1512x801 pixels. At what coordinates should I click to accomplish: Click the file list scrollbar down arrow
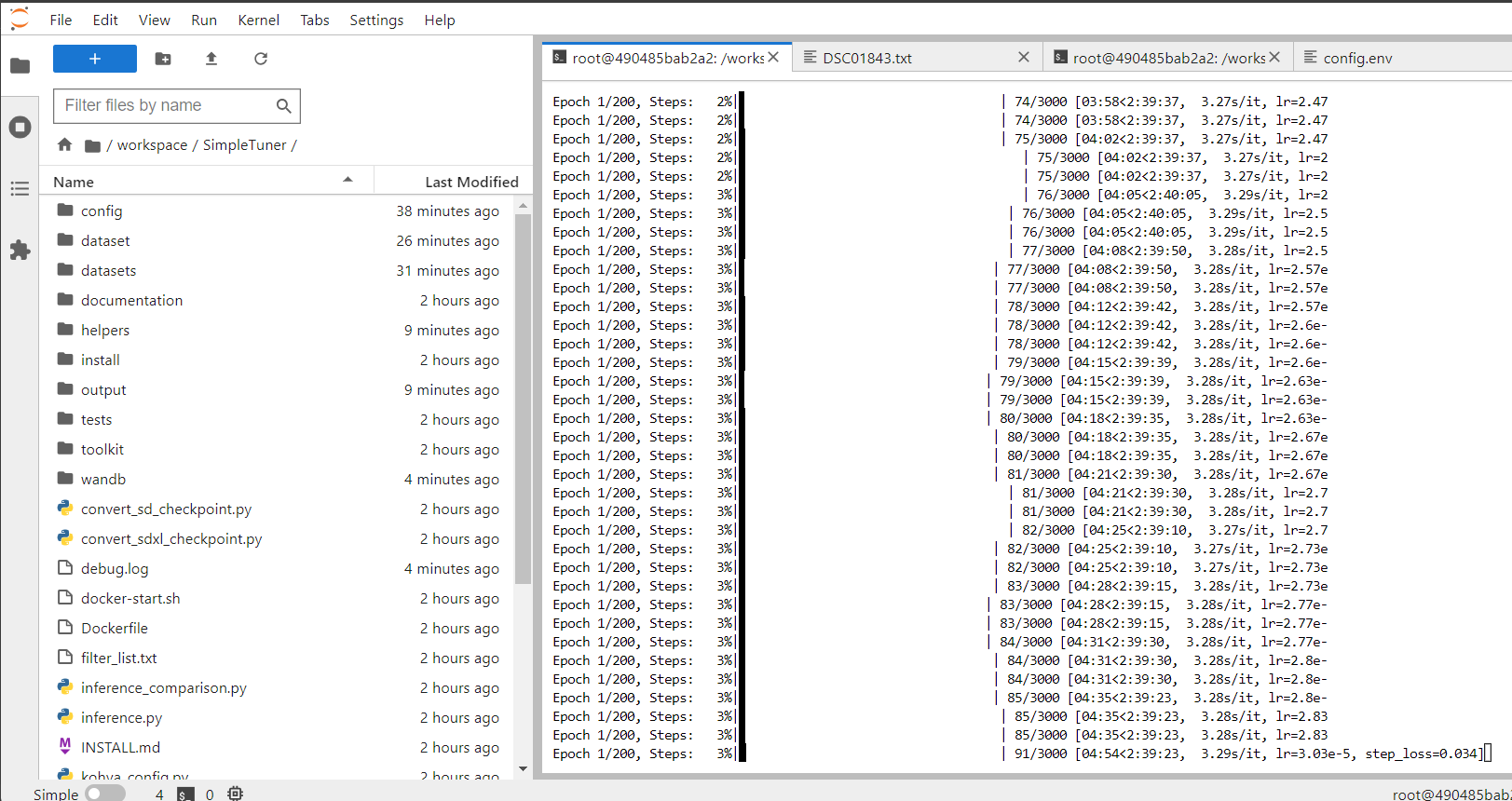click(x=523, y=769)
